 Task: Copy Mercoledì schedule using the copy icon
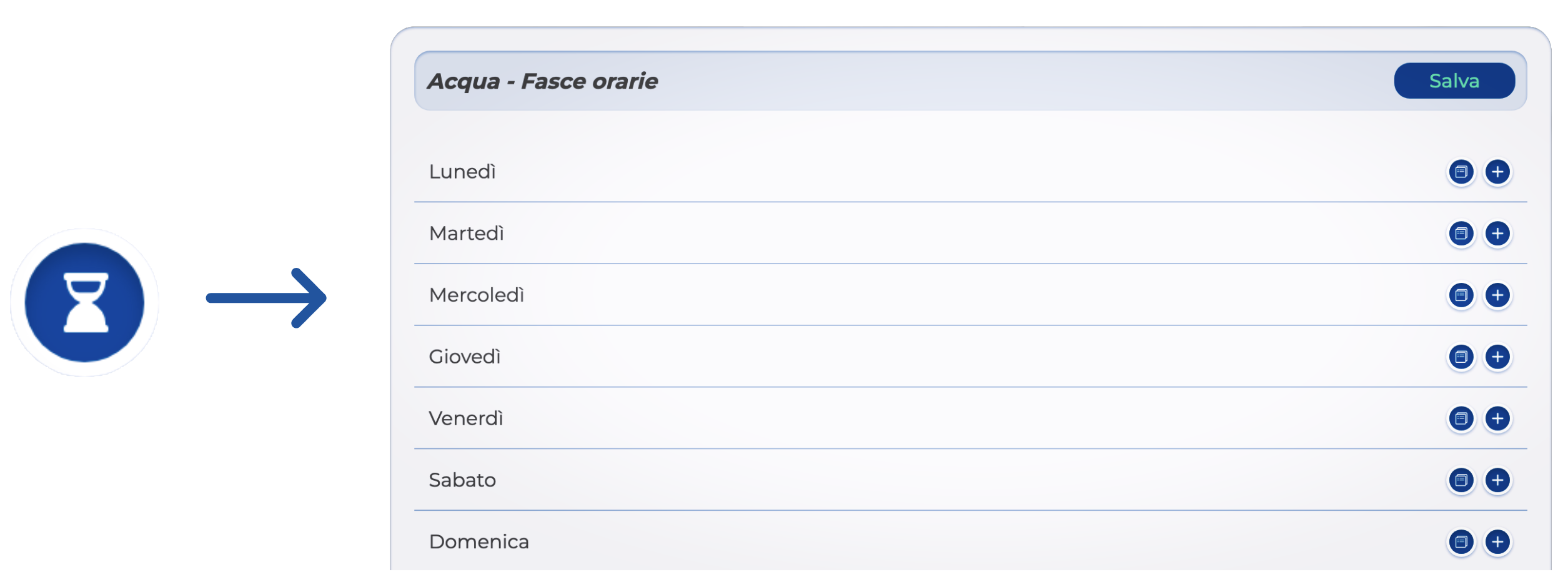click(x=1461, y=295)
